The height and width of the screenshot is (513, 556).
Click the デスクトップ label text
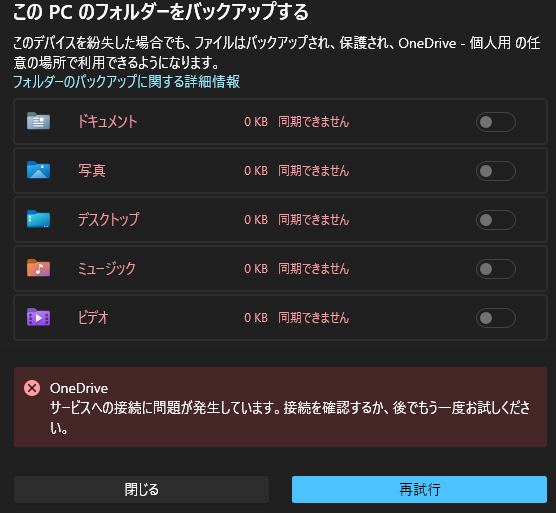pos(109,219)
